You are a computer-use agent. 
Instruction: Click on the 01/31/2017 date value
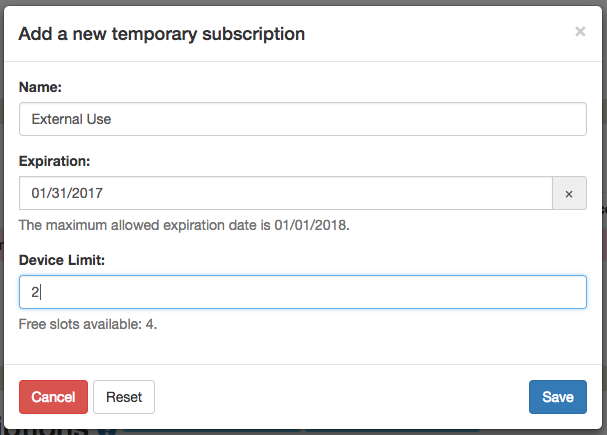click(67, 193)
